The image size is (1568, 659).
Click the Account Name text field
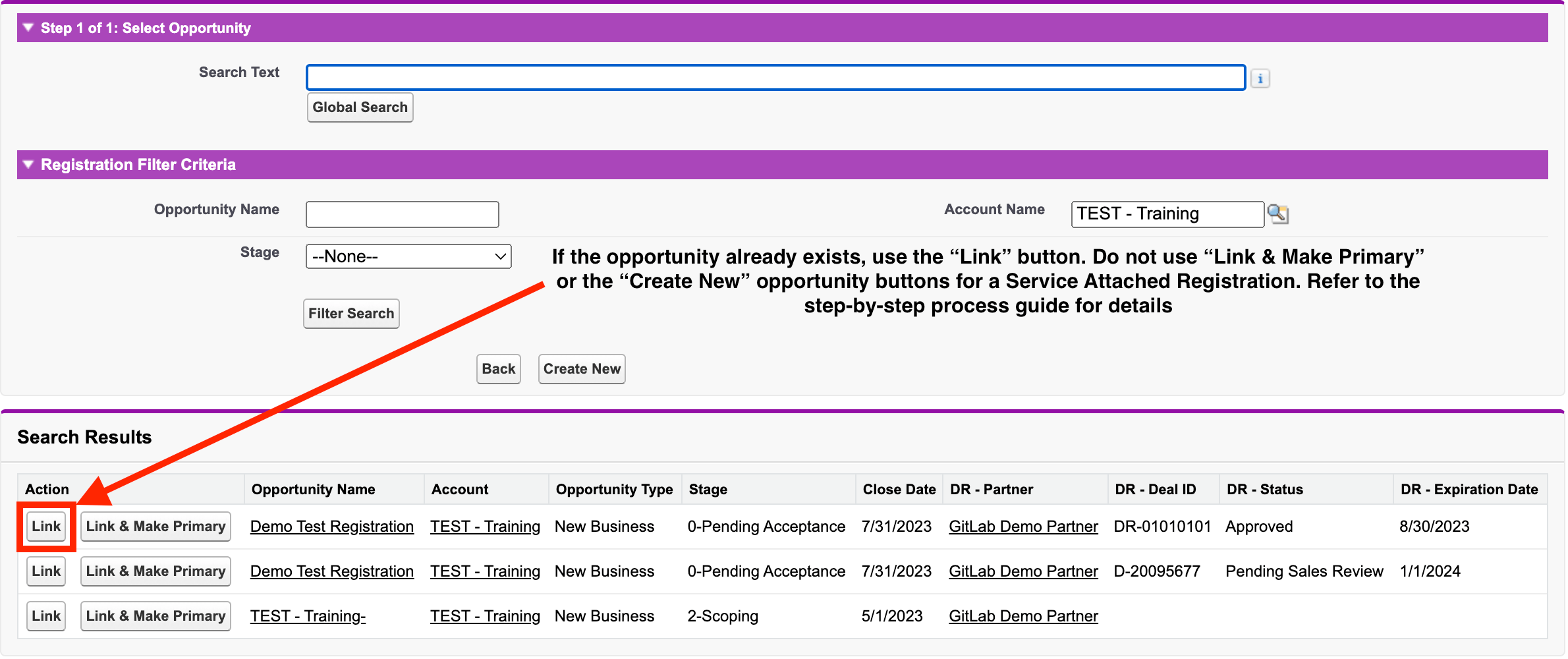point(1167,214)
